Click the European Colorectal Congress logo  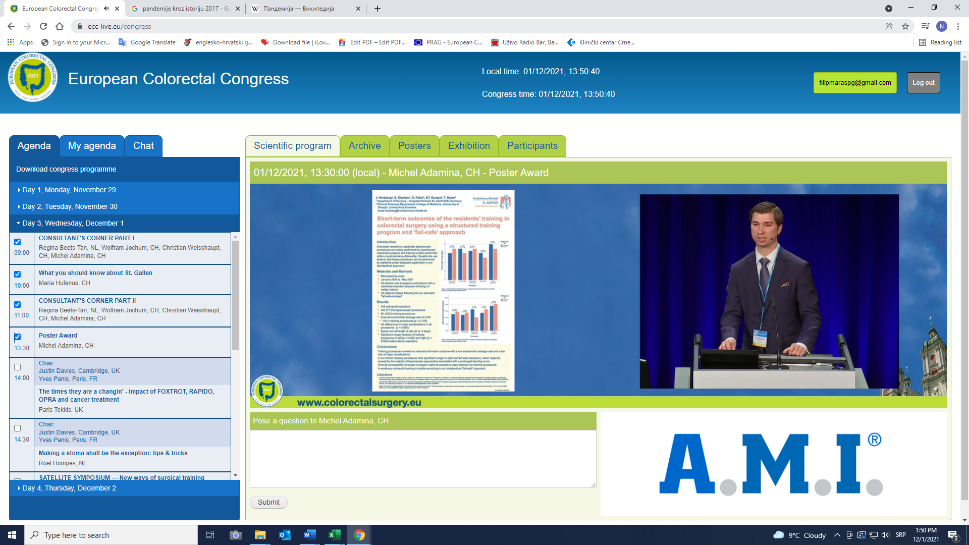point(33,80)
